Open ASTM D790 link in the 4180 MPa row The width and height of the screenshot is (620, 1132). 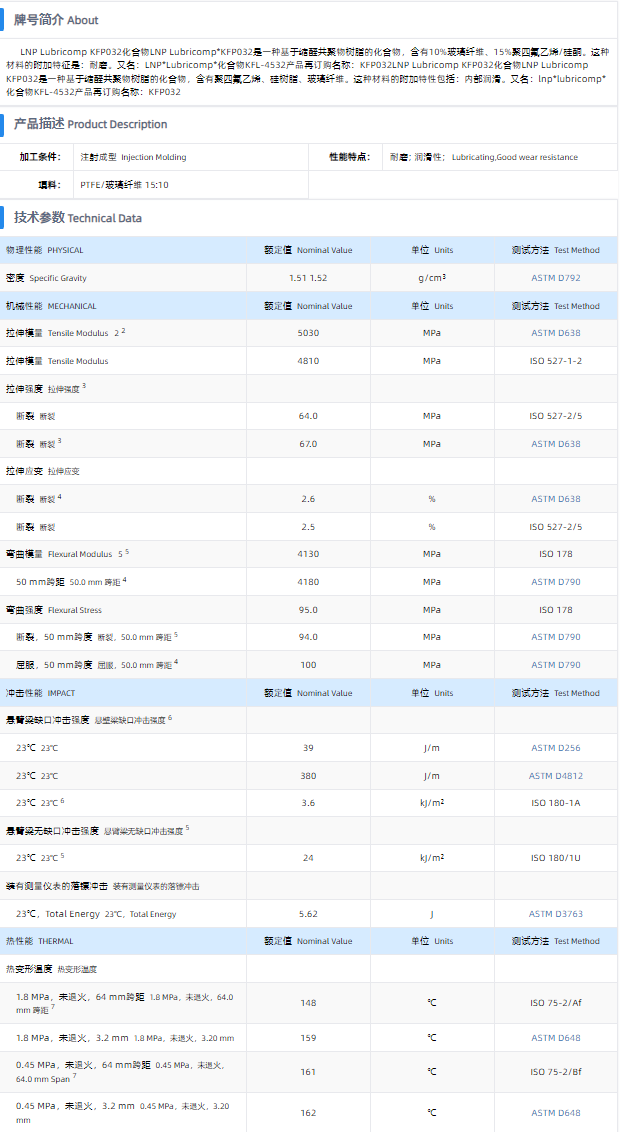coord(555,582)
